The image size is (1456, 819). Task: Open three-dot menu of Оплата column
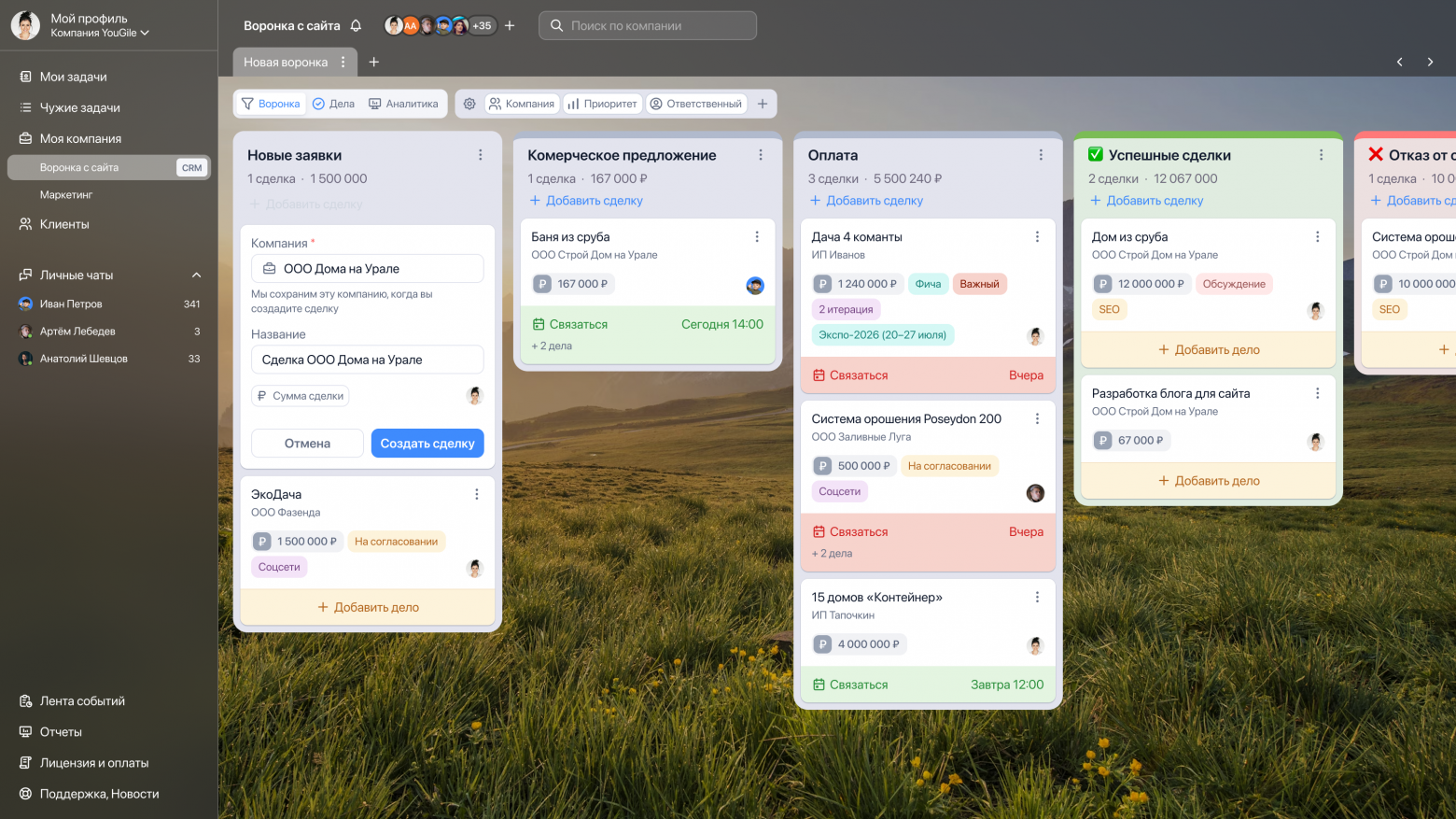pyautogui.click(x=1041, y=155)
